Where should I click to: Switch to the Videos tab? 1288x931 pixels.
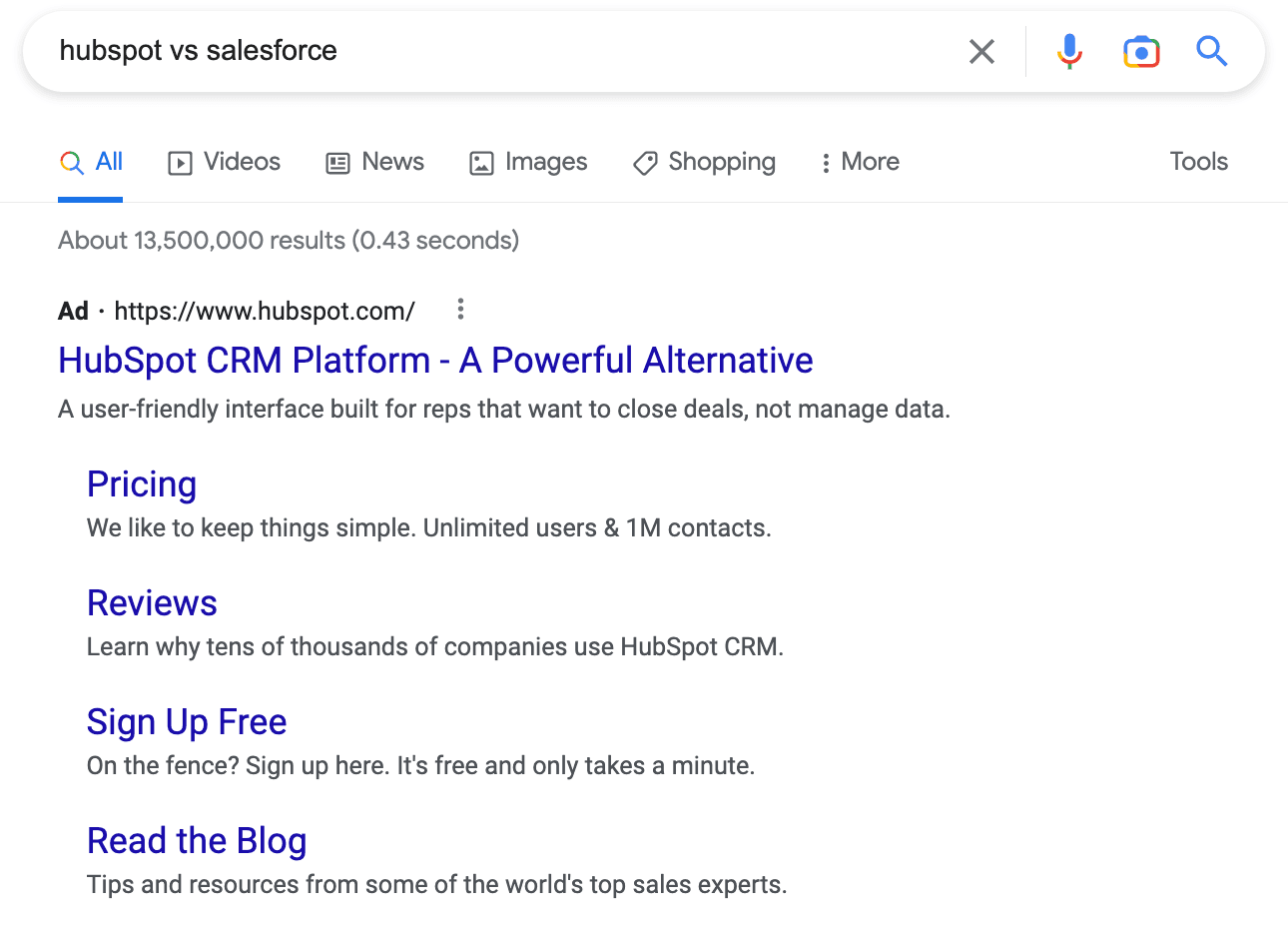click(x=225, y=162)
